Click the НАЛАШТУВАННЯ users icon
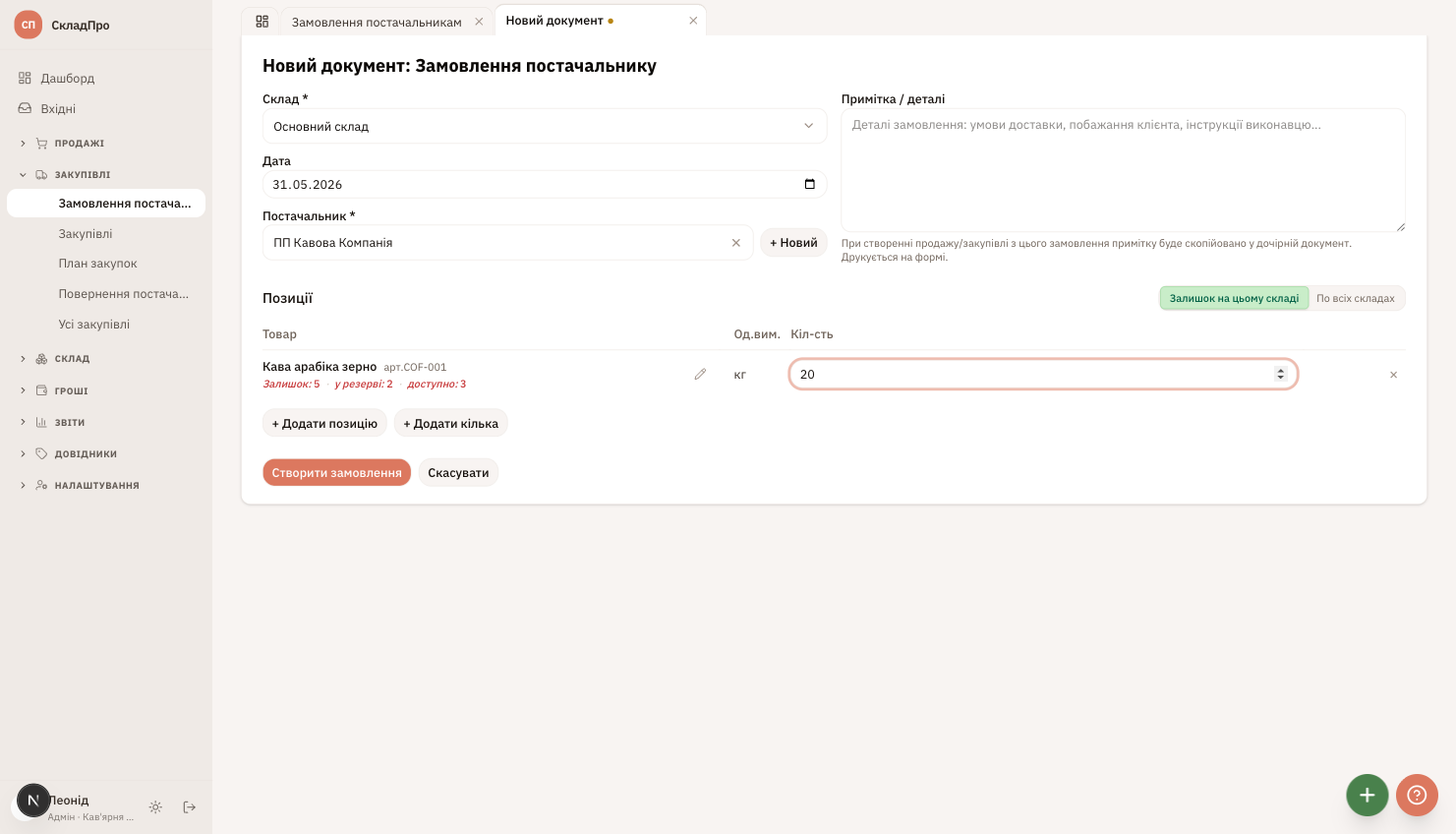The width and height of the screenshot is (1456, 834). point(41,485)
